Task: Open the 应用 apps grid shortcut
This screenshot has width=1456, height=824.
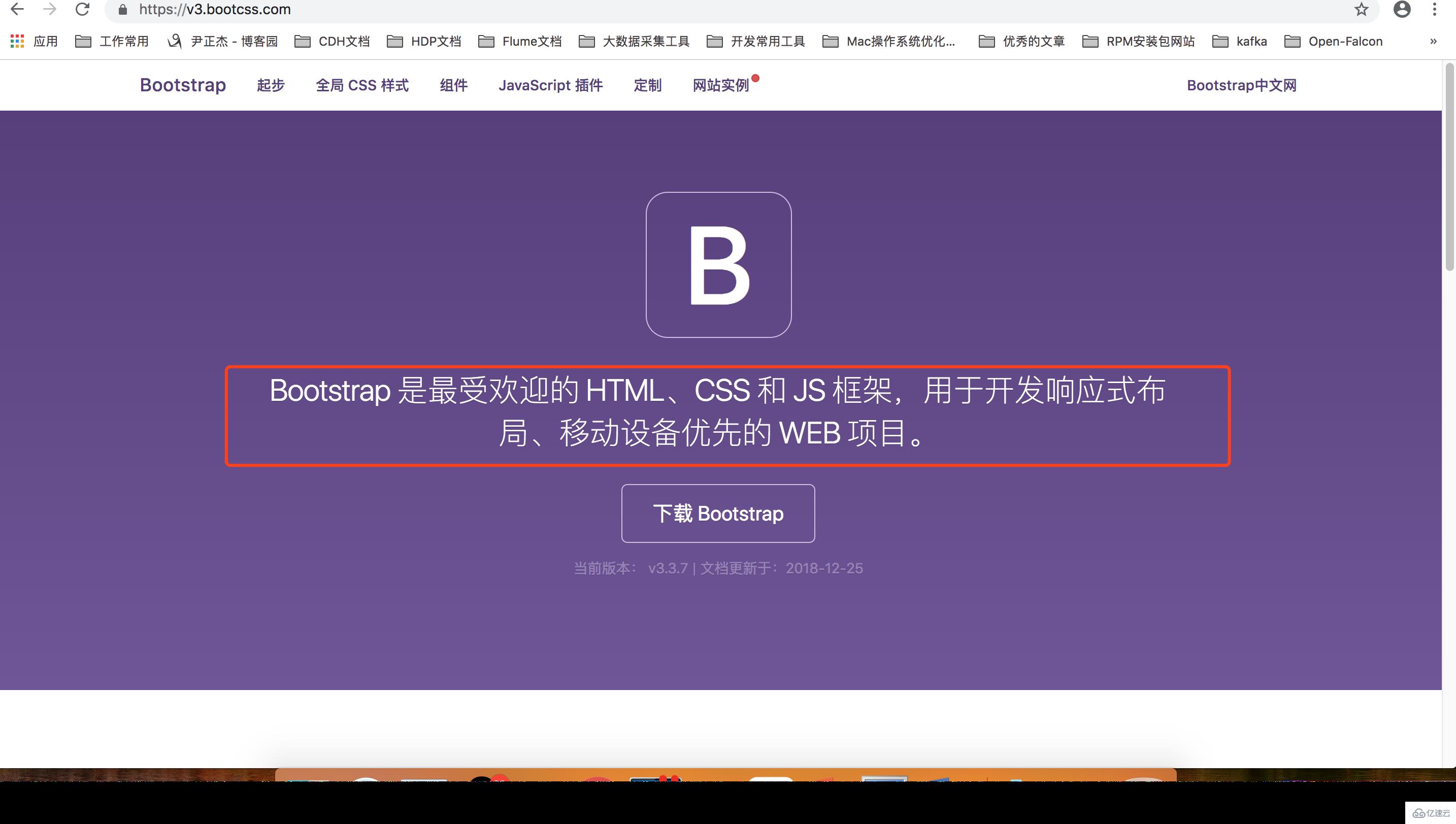Action: pyautogui.click(x=34, y=41)
